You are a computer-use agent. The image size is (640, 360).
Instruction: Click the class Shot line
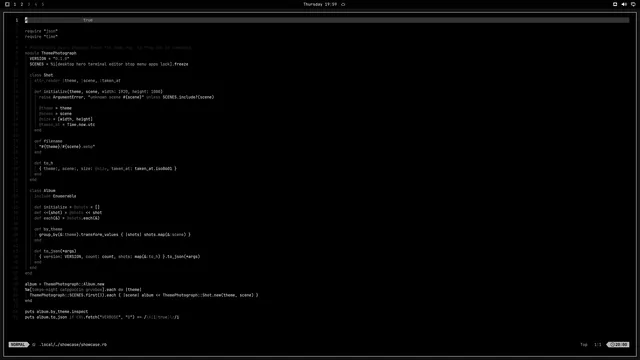(41, 75)
